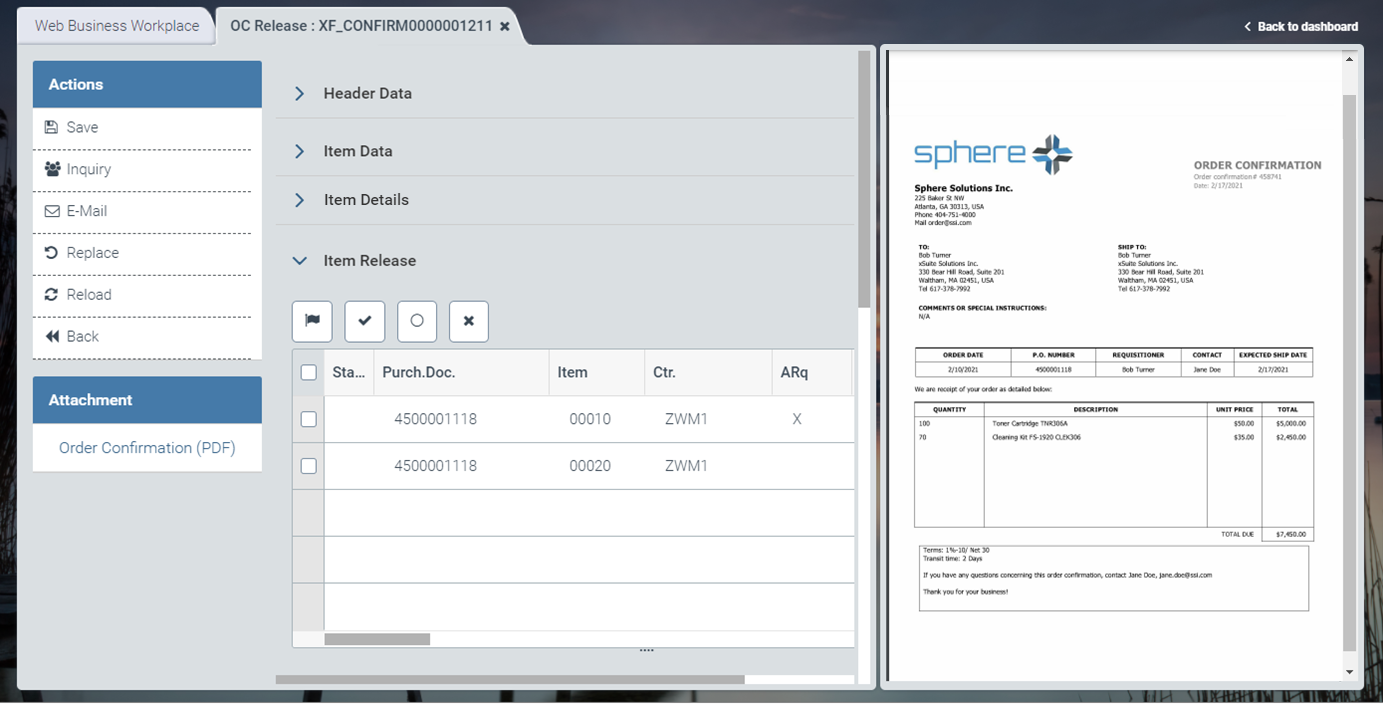This screenshot has width=1383, height=704.
Task: Click the circle icon toolbar button
Action: click(x=417, y=321)
